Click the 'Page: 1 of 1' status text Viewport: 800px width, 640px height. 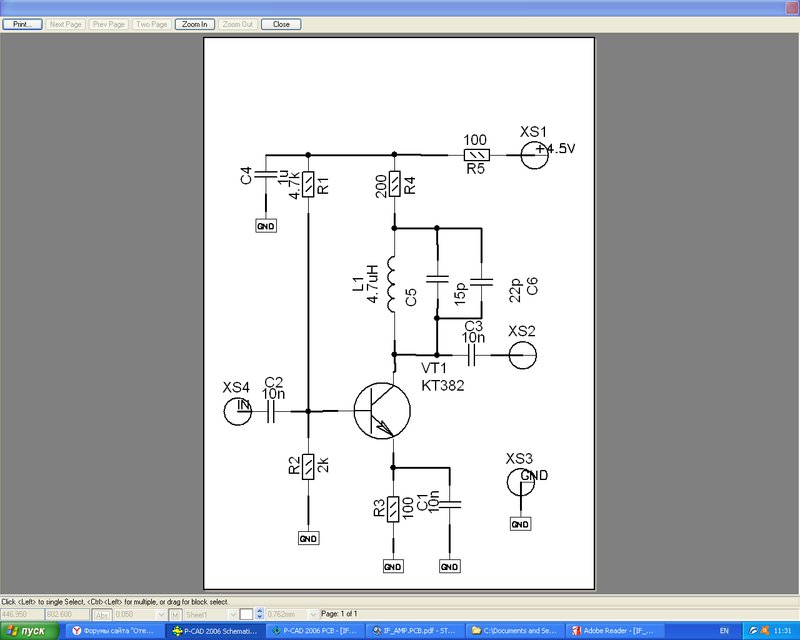click(x=339, y=614)
